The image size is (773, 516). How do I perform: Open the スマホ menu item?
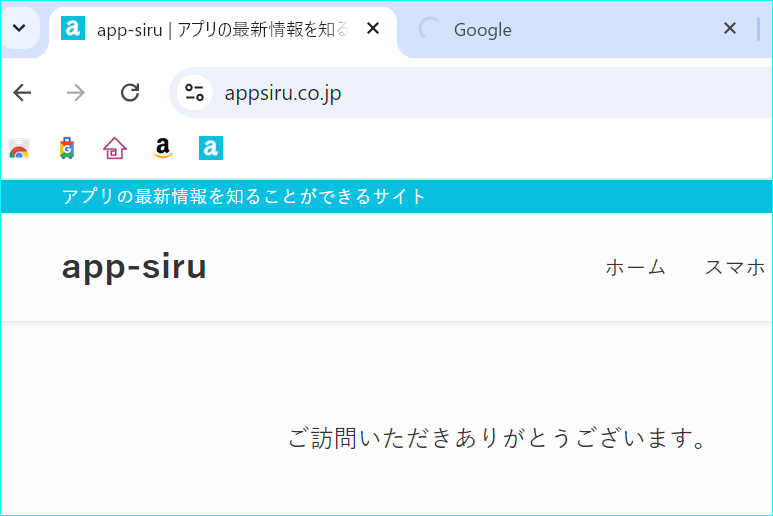pos(735,268)
